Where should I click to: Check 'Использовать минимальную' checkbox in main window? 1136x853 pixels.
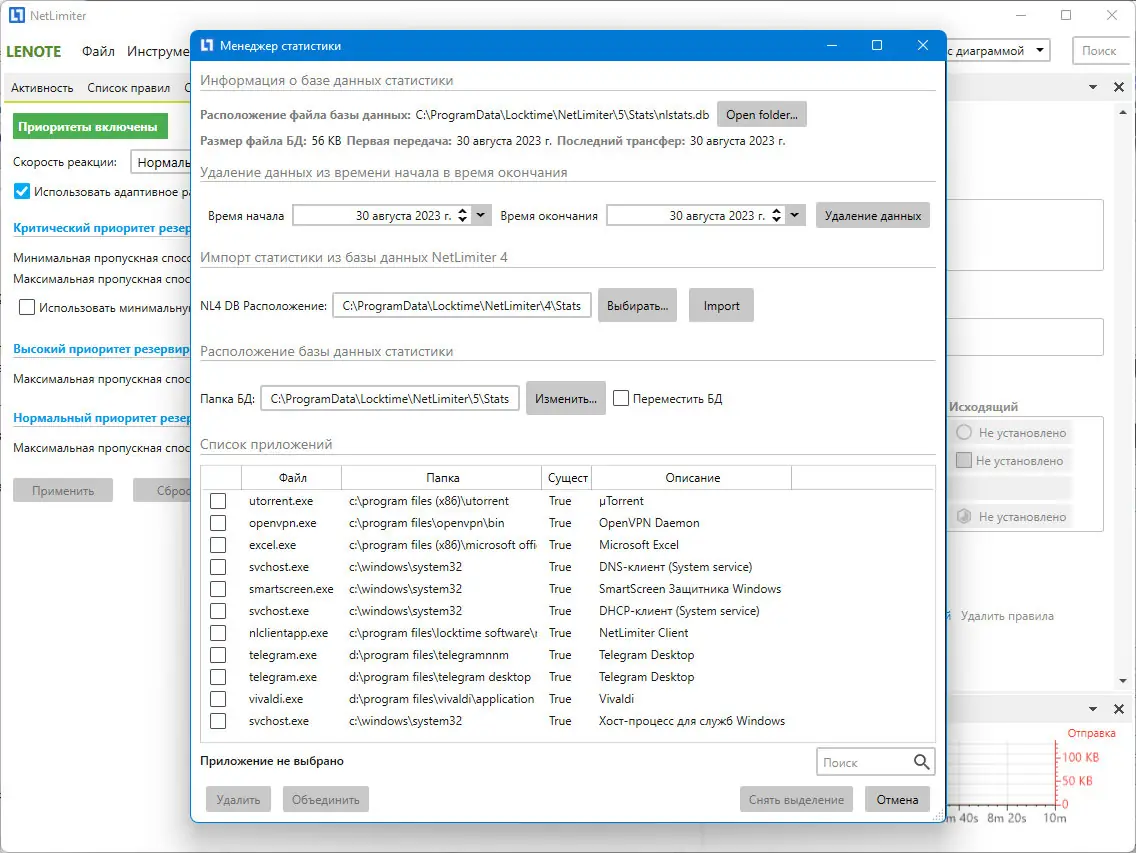[x=27, y=307]
